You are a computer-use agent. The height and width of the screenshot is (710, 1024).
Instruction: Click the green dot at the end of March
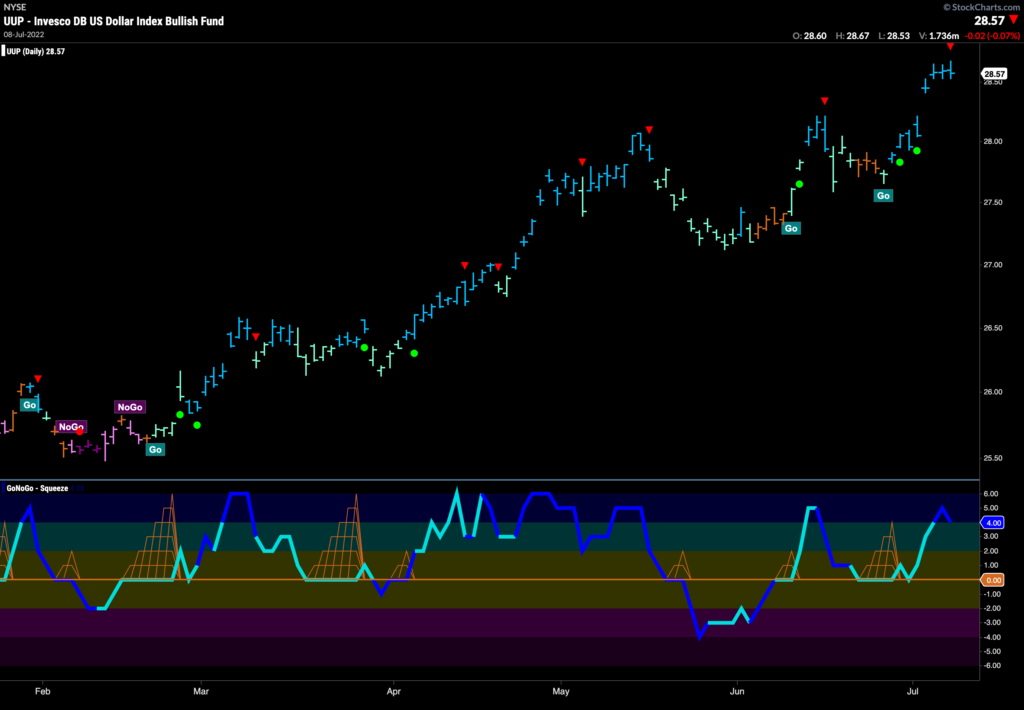point(364,347)
